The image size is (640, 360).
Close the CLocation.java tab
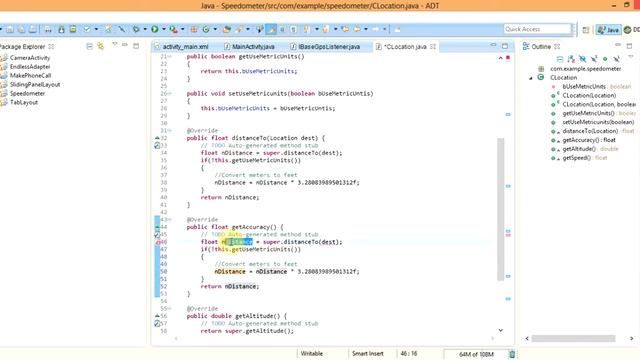[x=433, y=47]
